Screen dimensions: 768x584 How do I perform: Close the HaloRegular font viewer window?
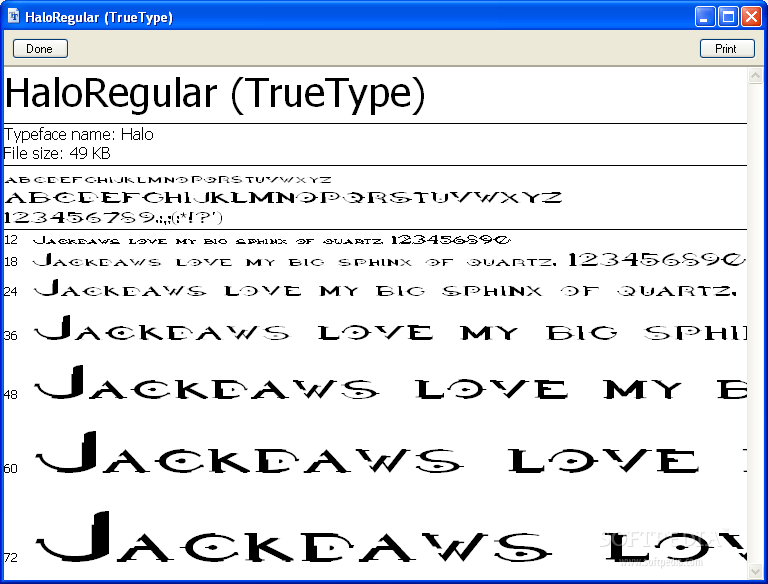click(751, 17)
